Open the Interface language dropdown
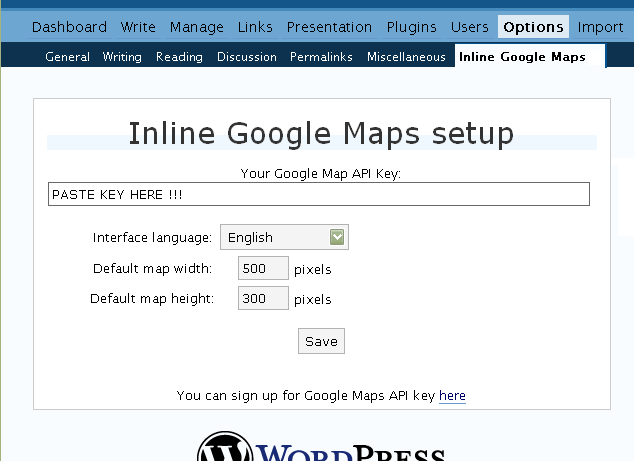The width and height of the screenshot is (634, 461). tap(284, 237)
